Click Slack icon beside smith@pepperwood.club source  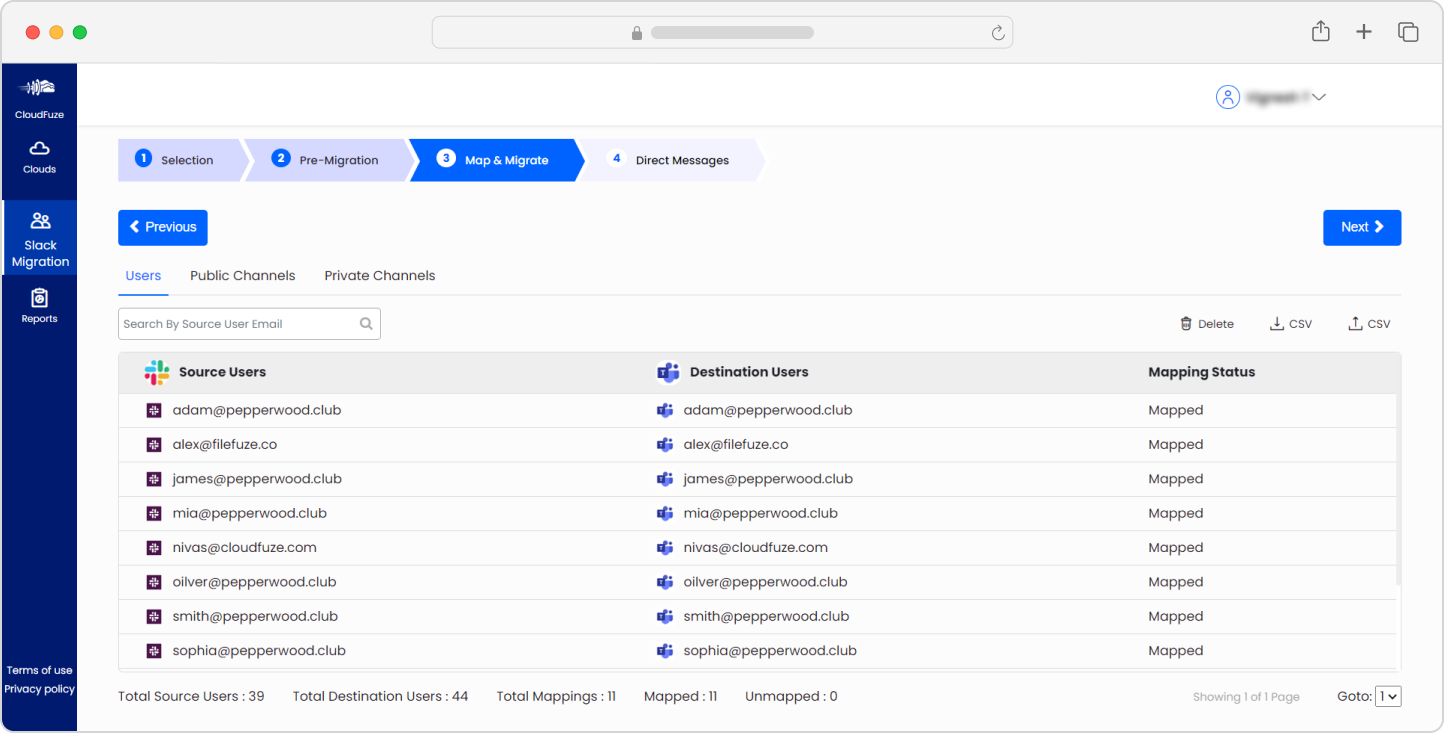pos(154,617)
